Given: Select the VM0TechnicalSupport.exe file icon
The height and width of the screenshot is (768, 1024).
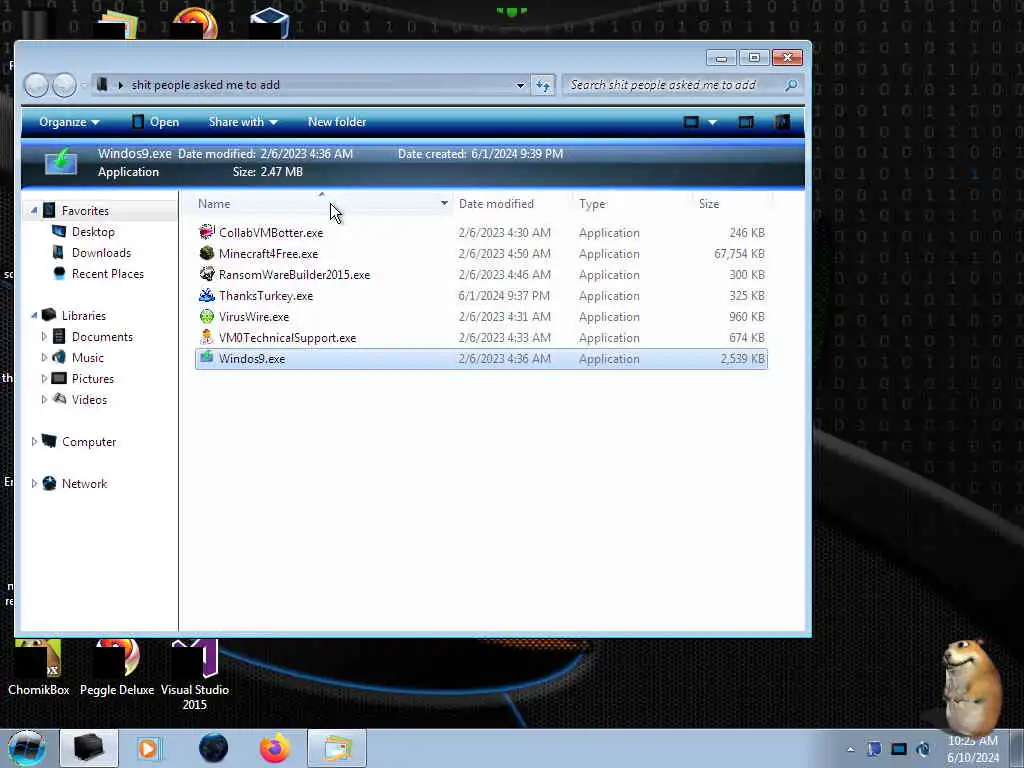Looking at the screenshot, I should click(207, 337).
